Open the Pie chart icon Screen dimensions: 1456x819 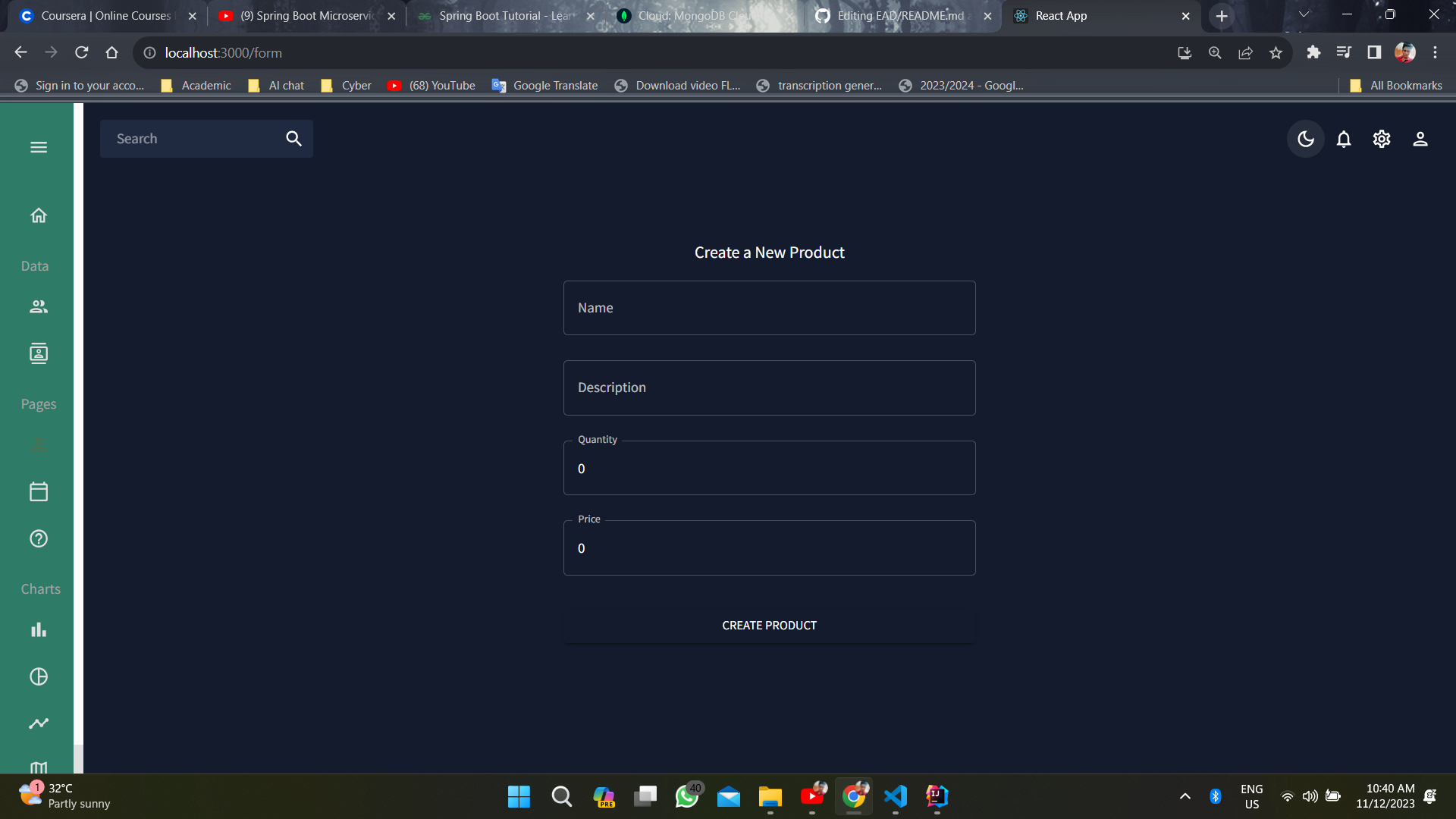[x=38, y=676]
